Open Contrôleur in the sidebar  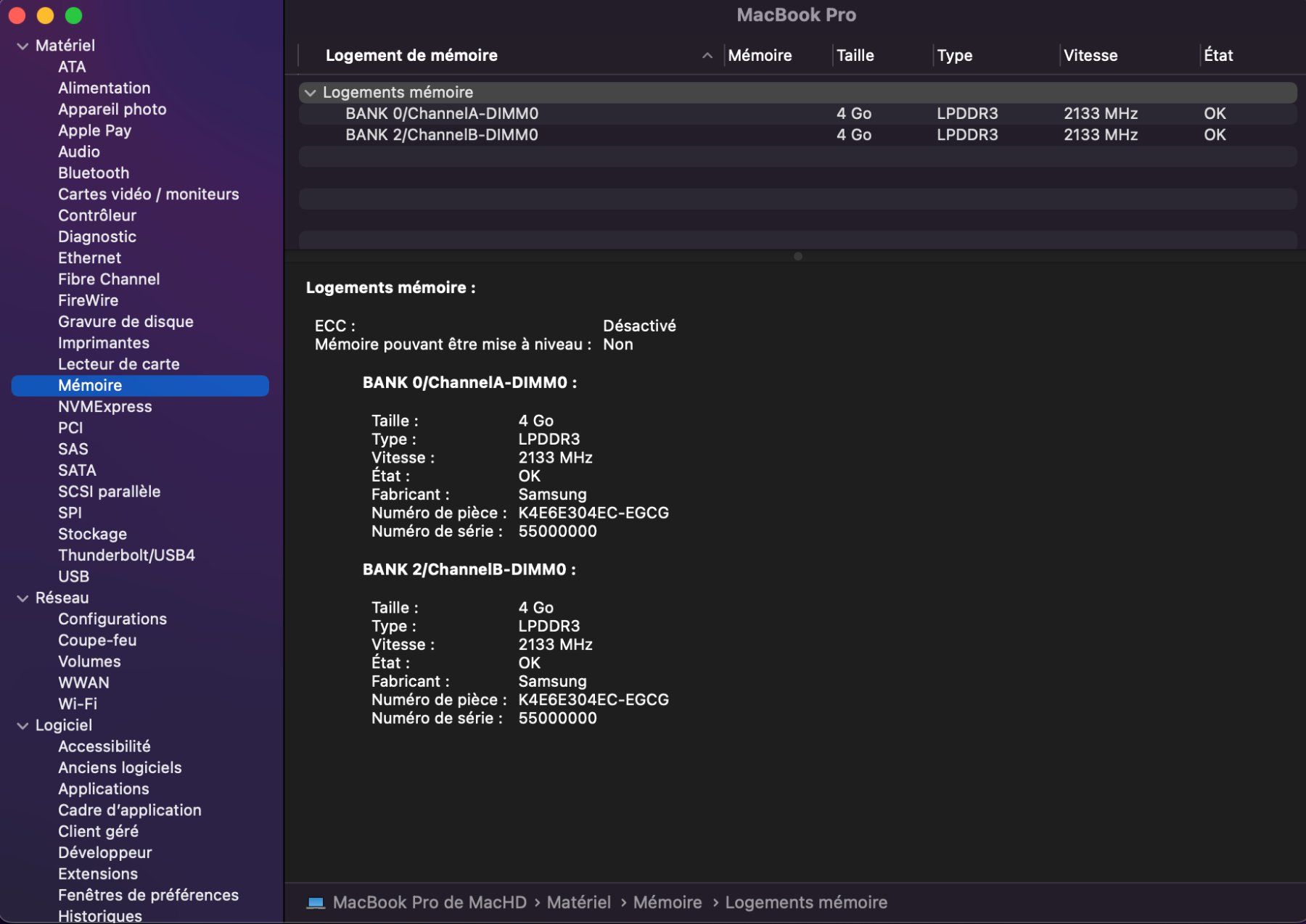(x=97, y=215)
